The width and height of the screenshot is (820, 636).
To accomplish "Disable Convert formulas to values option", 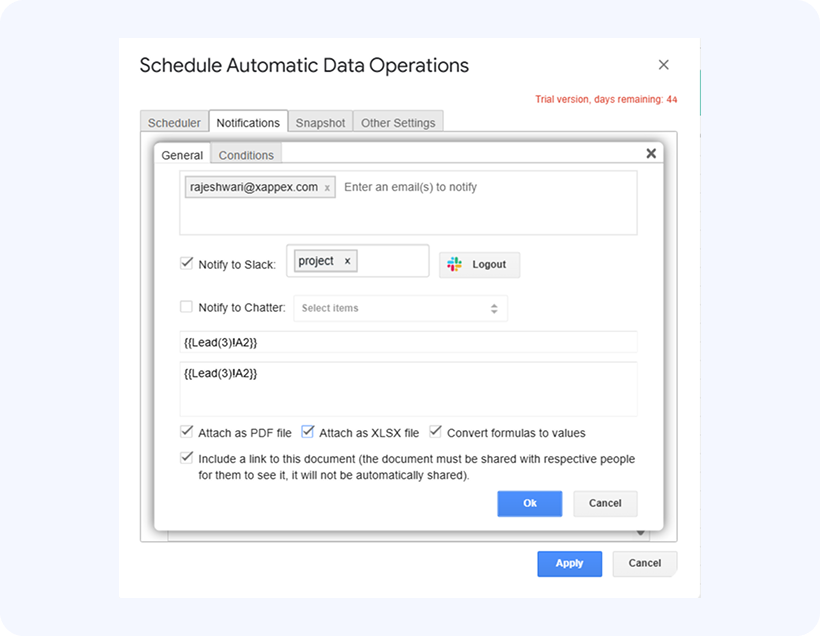I will click(436, 432).
